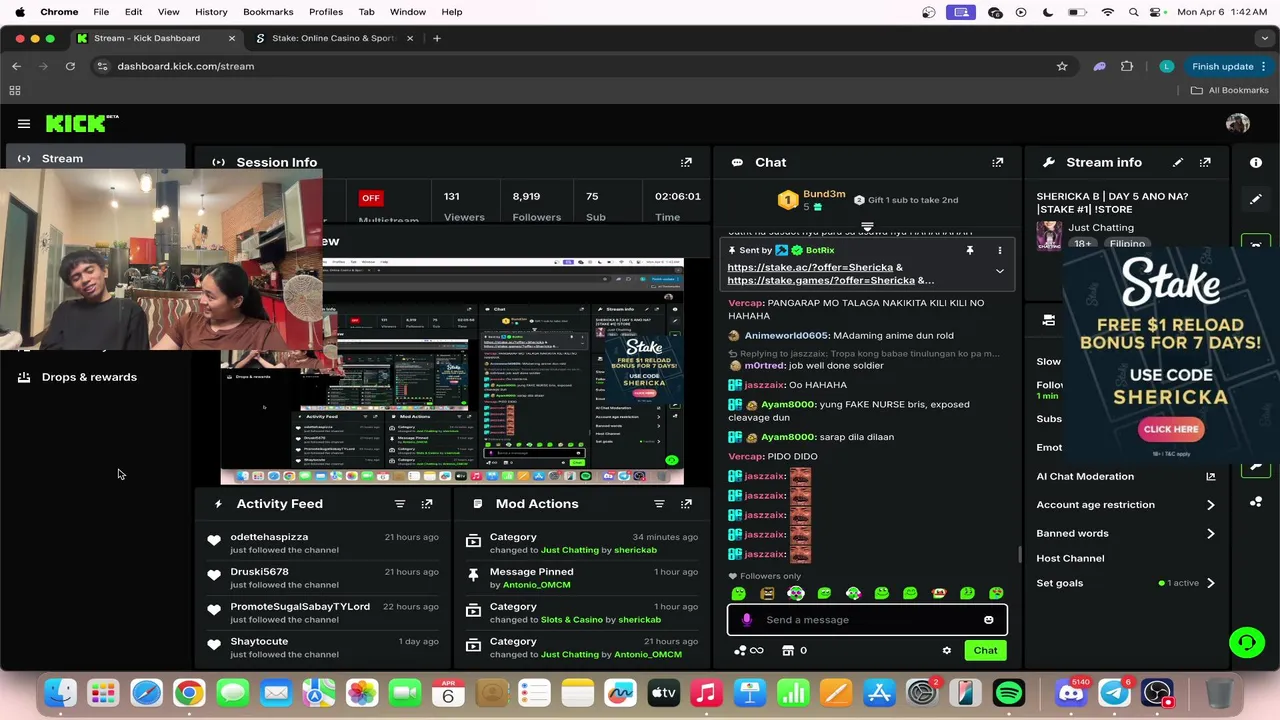Open Spotify from the Dock

(1009, 693)
